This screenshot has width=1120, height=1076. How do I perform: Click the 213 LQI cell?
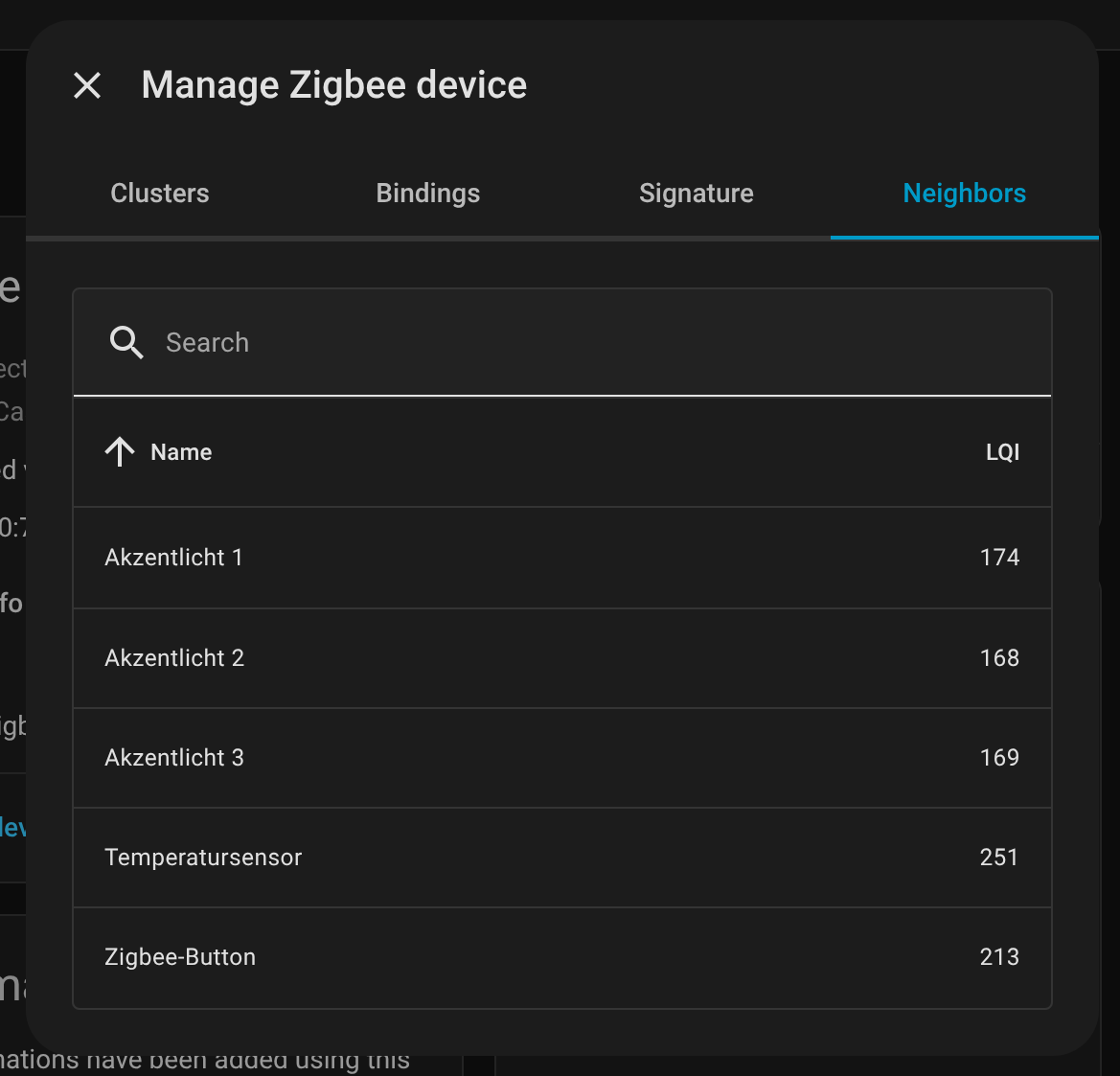pyautogui.click(x=999, y=957)
